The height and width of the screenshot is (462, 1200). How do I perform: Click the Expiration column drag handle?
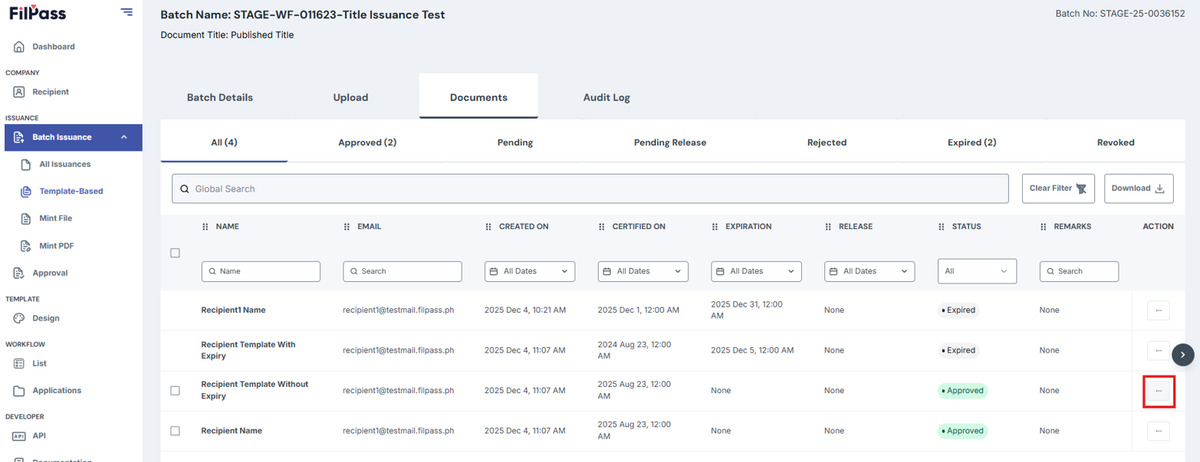(x=715, y=227)
